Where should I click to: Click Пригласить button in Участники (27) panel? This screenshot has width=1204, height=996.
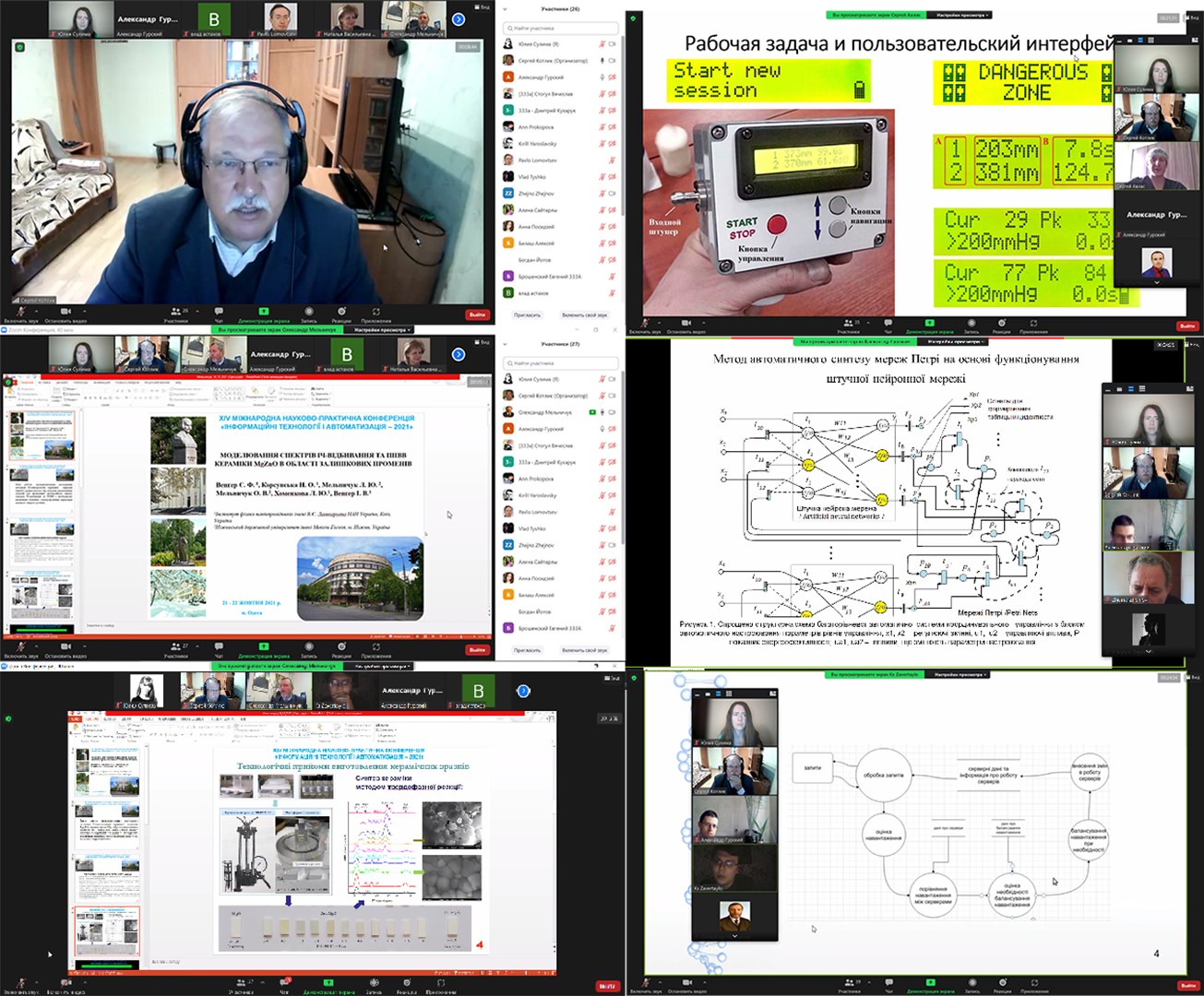tap(527, 650)
